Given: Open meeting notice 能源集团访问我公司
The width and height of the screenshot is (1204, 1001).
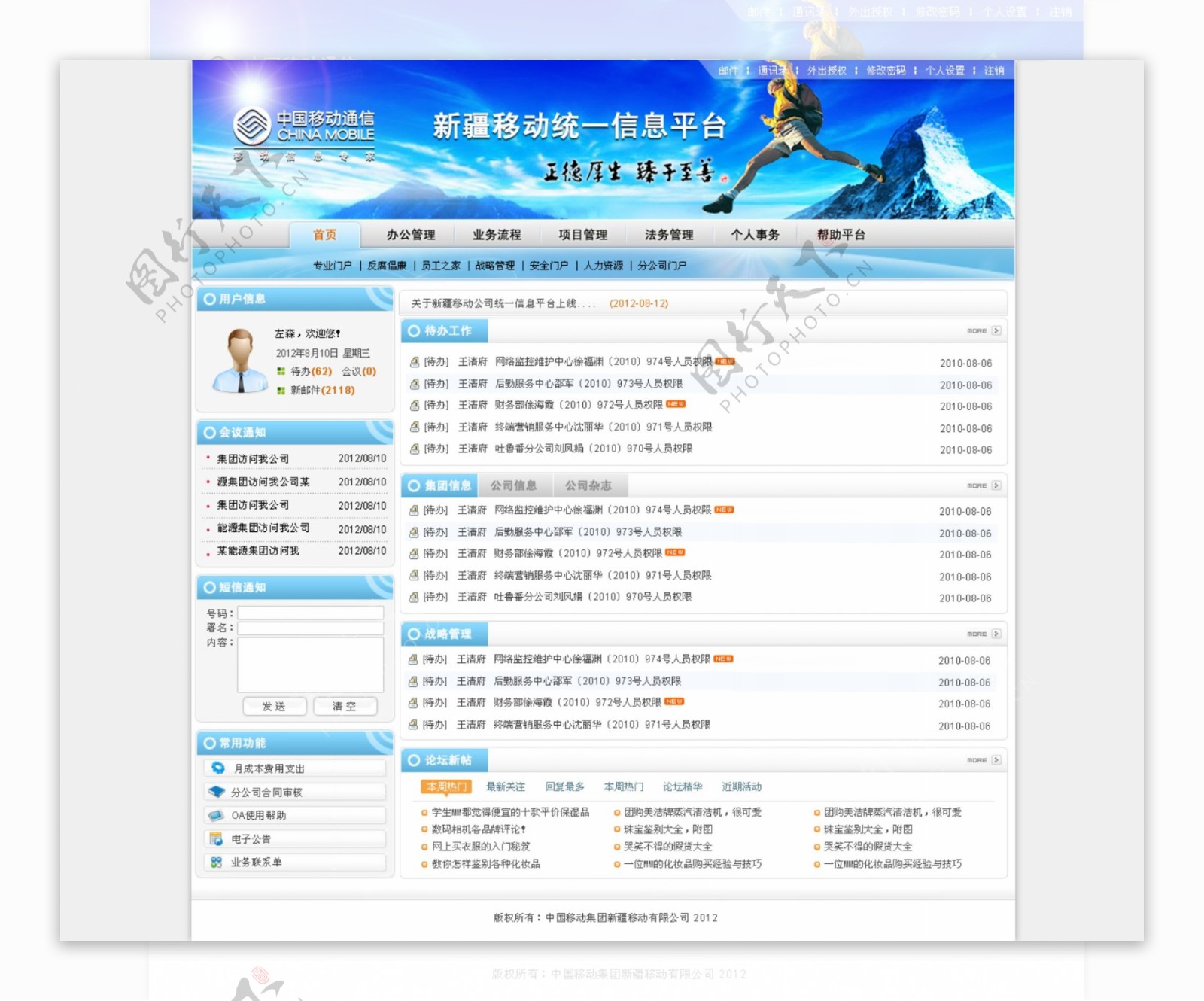Looking at the screenshot, I should tap(263, 528).
